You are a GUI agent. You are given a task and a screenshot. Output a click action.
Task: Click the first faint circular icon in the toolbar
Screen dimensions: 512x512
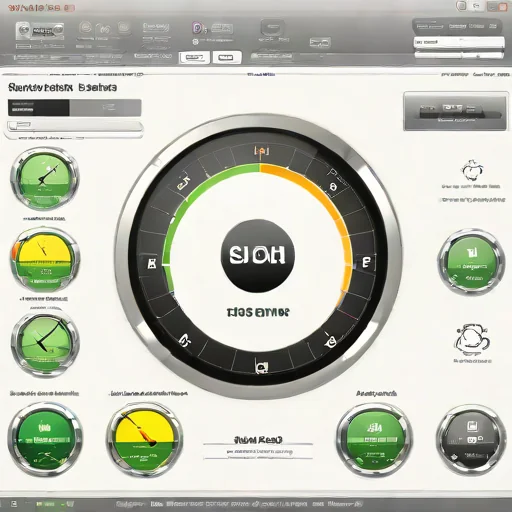[x=86, y=27]
